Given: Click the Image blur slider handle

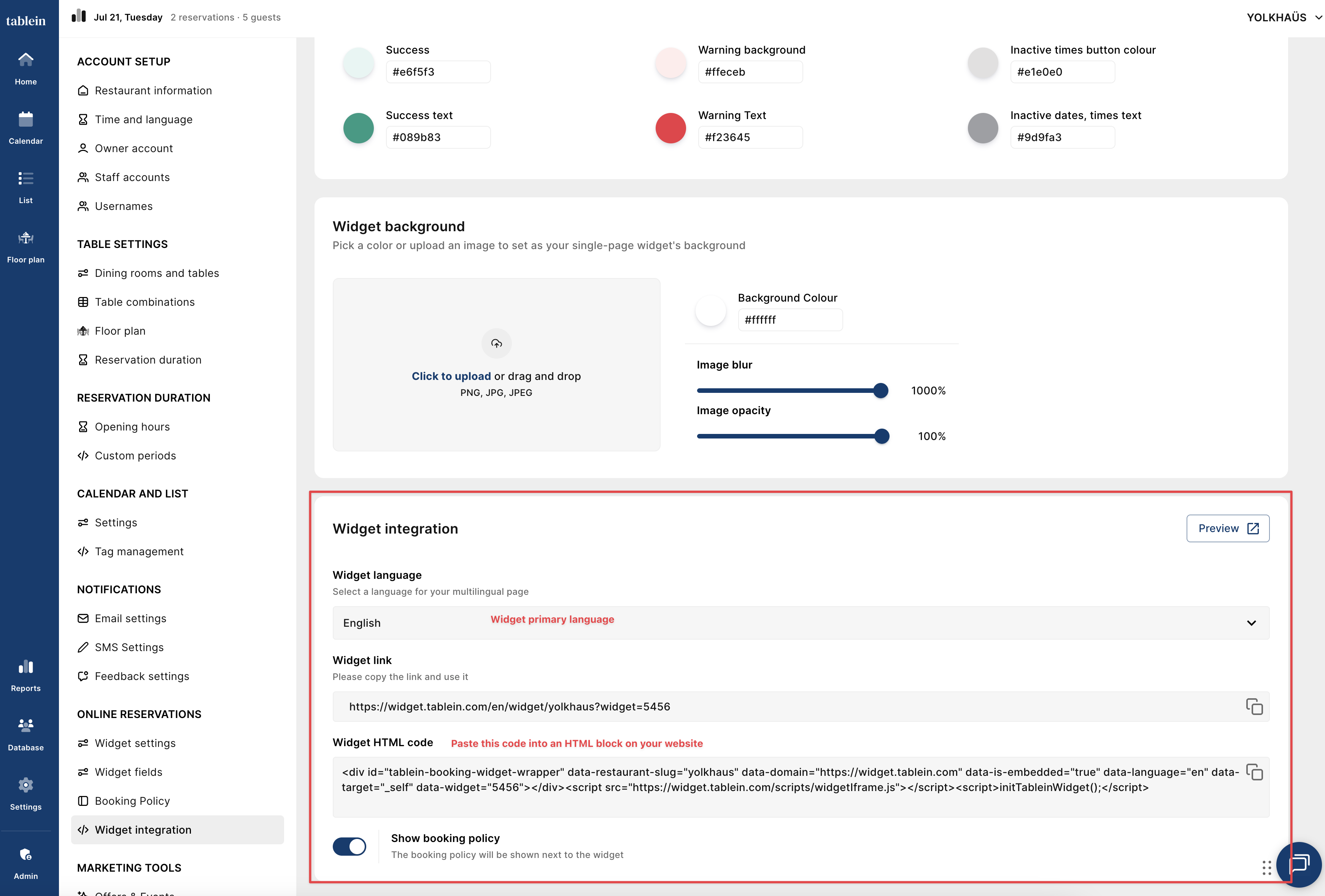Looking at the screenshot, I should (880, 391).
